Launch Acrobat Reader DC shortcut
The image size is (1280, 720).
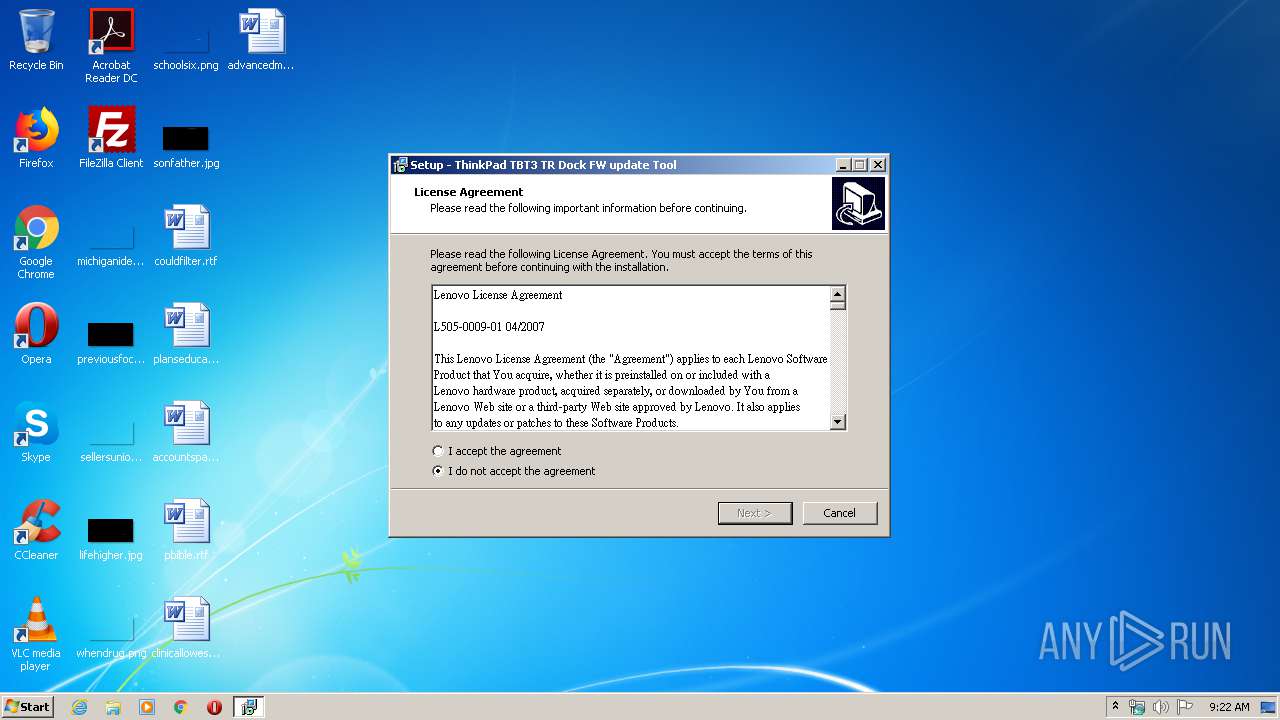pos(111,45)
